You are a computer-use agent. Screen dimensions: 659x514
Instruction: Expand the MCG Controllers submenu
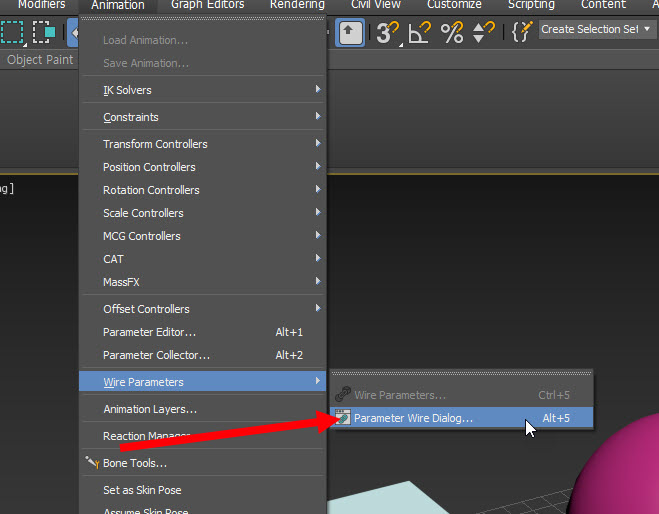click(203, 236)
